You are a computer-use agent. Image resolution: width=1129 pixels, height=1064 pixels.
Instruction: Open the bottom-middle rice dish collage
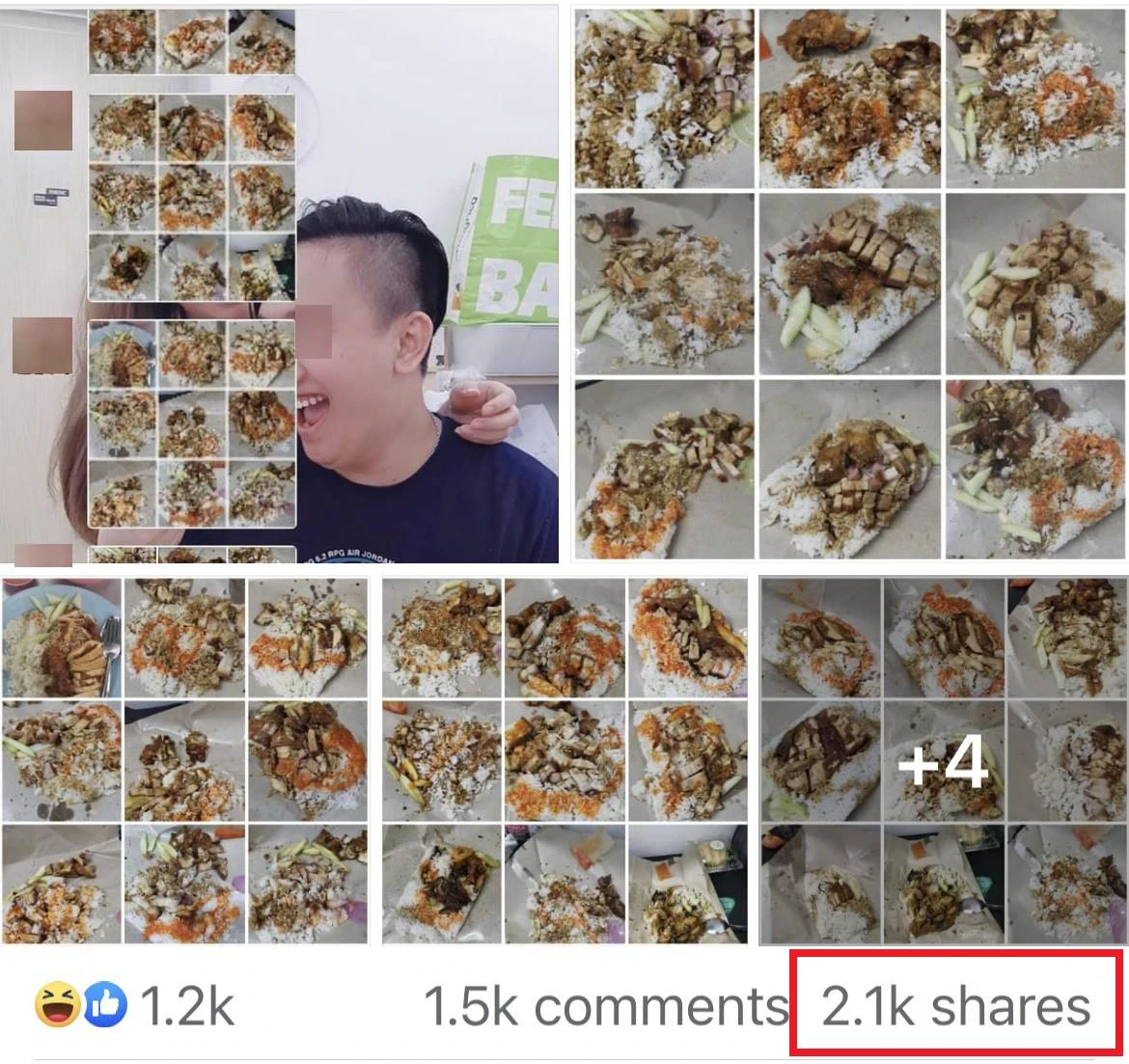pyautogui.click(x=565, y=761)
